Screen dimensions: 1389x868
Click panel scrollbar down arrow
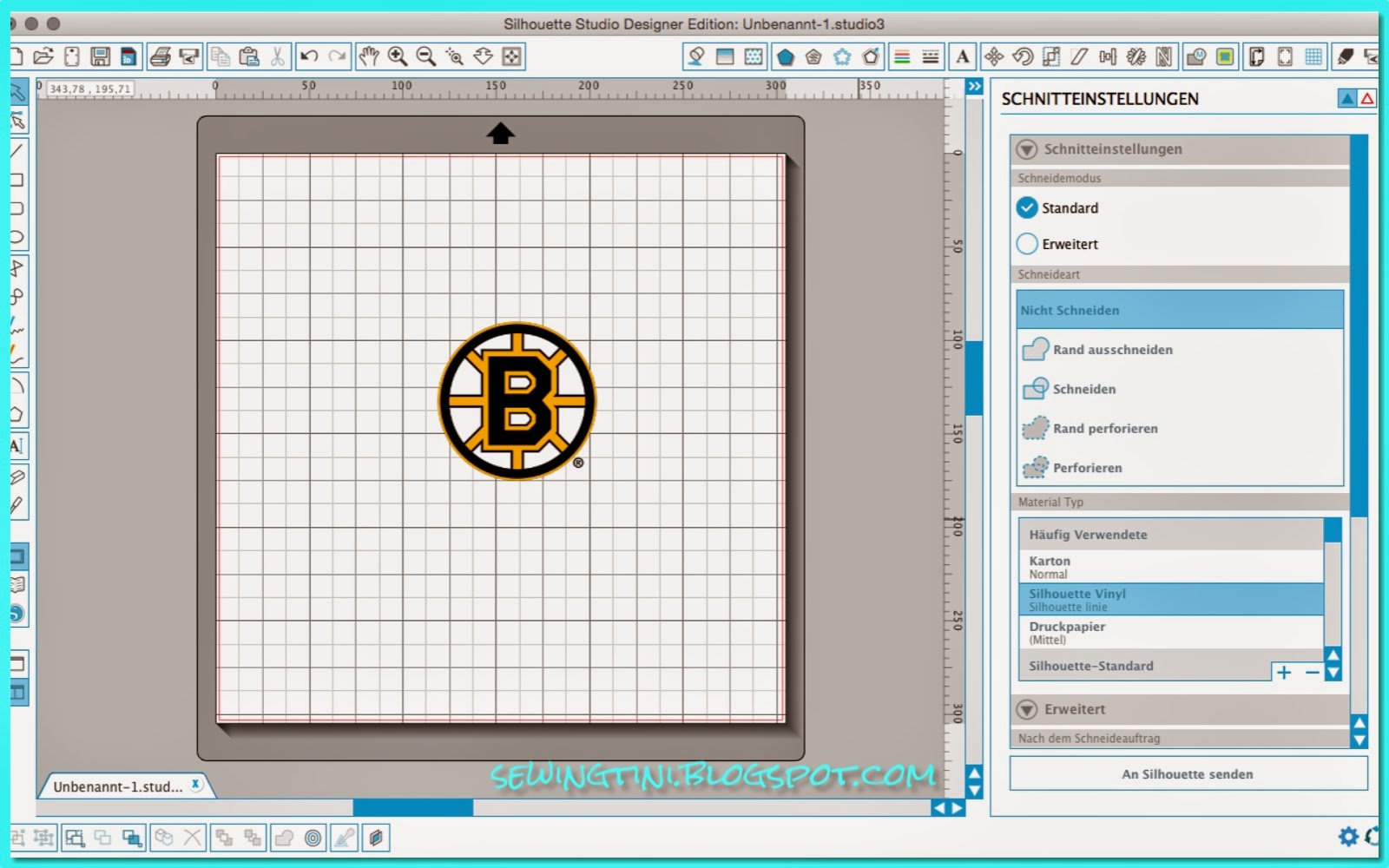pyautogui.click(x=1359, y=740)
